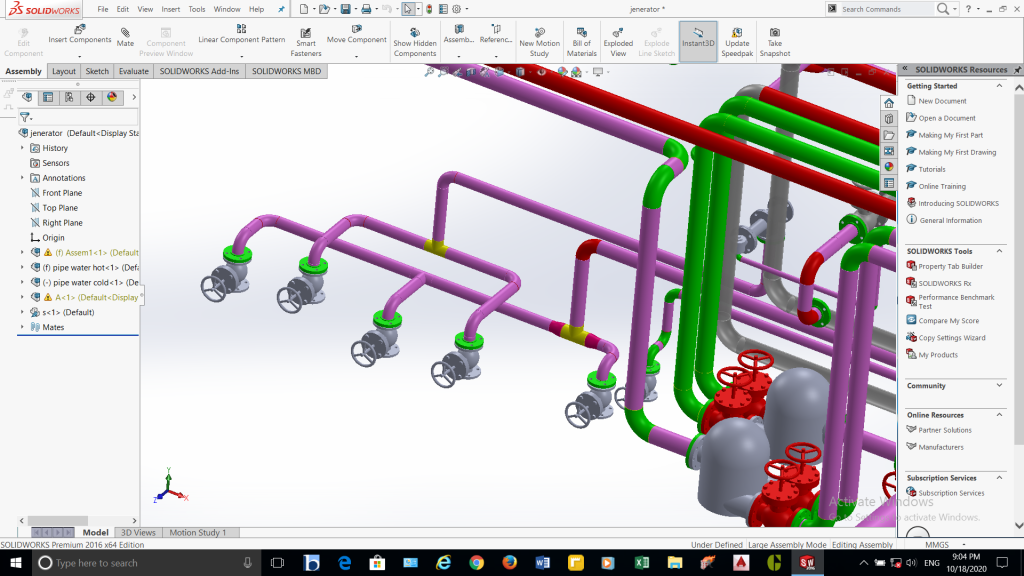The width and height of the screenshot is (1024, 576).
Task: Click the Online Training link
Action: [941, 186]
